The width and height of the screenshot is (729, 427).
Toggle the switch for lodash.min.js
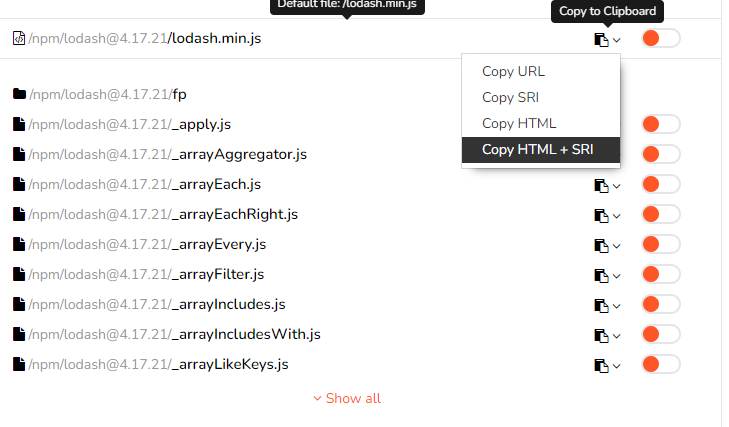point(661,38)
